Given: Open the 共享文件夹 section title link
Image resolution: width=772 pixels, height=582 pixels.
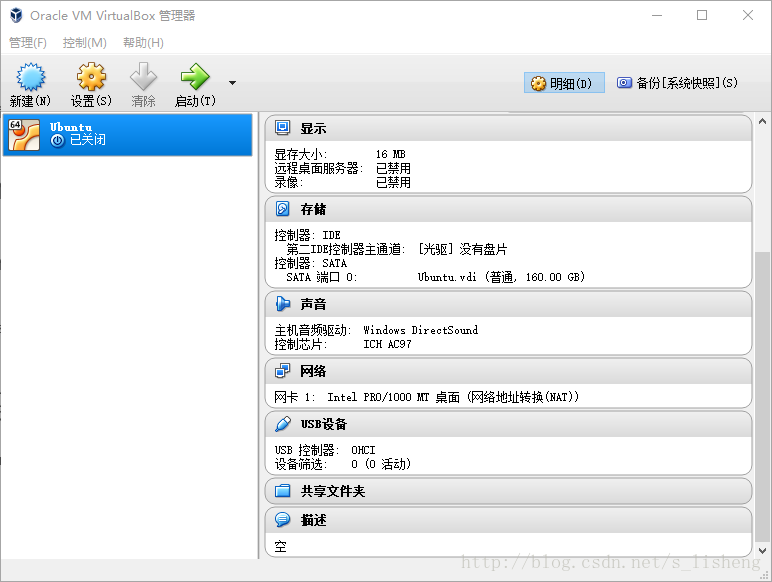Looking at the screenshot, I should pos(333,491).
